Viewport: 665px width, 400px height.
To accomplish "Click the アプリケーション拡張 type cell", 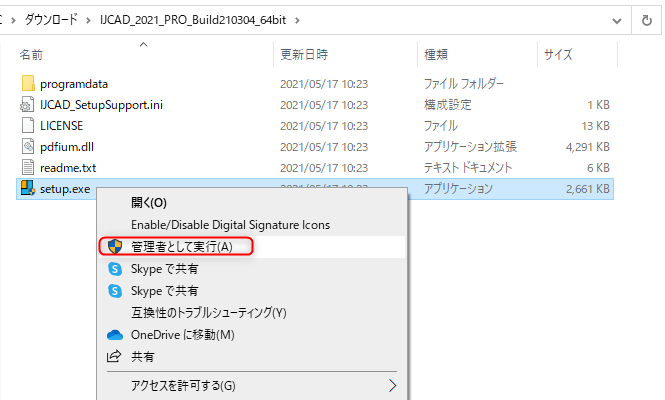I will (x=470, y=147).
